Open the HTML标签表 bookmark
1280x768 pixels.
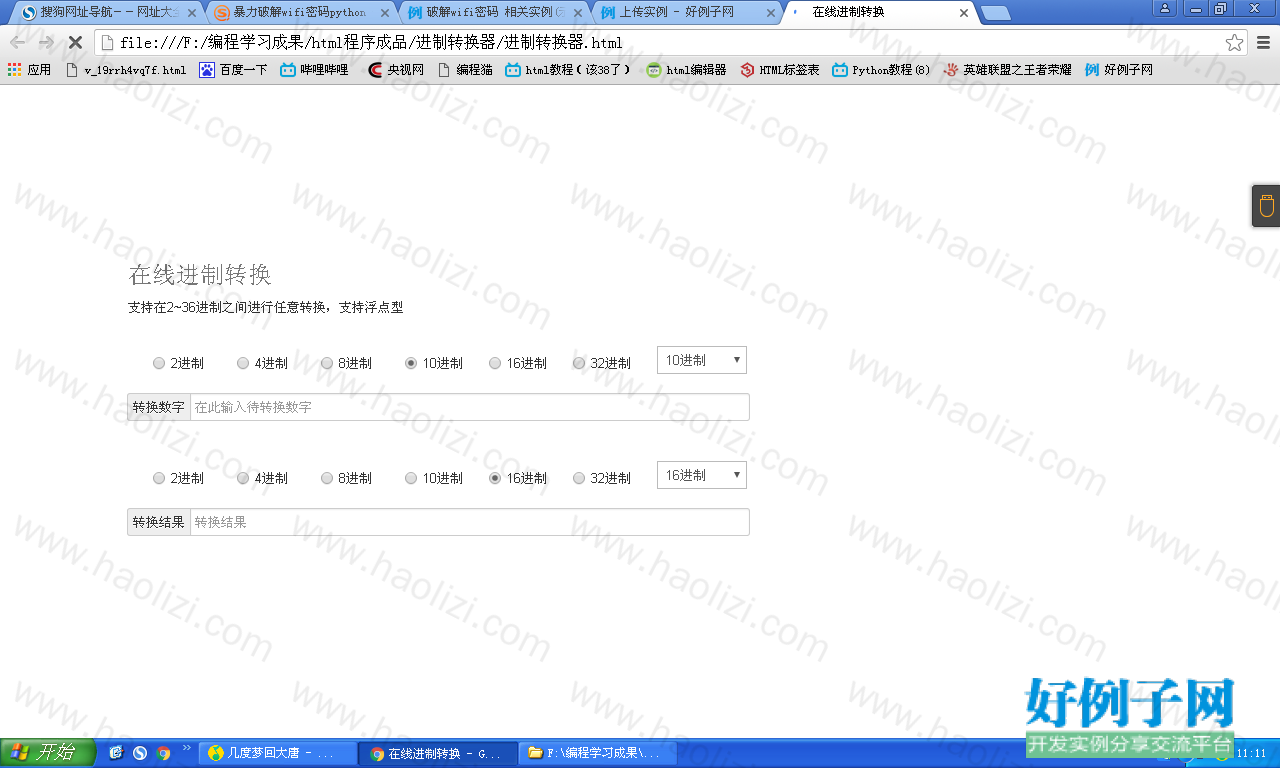click(x=779, y=70)
